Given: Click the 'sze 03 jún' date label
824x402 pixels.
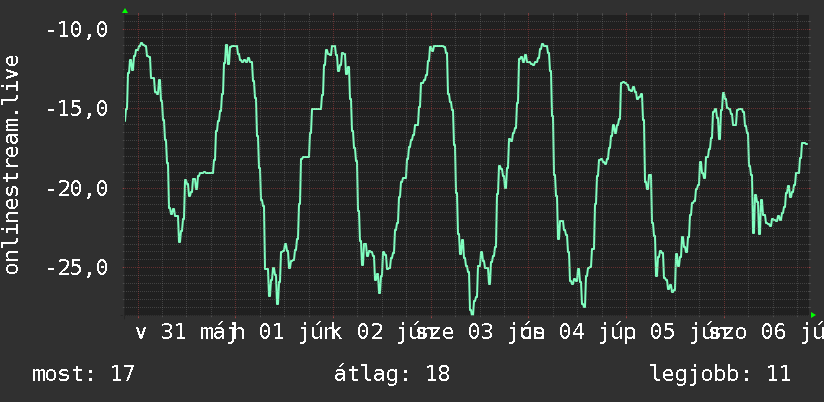Looking at the screenshot, I should pyautogui.click(x=481, y=333).
